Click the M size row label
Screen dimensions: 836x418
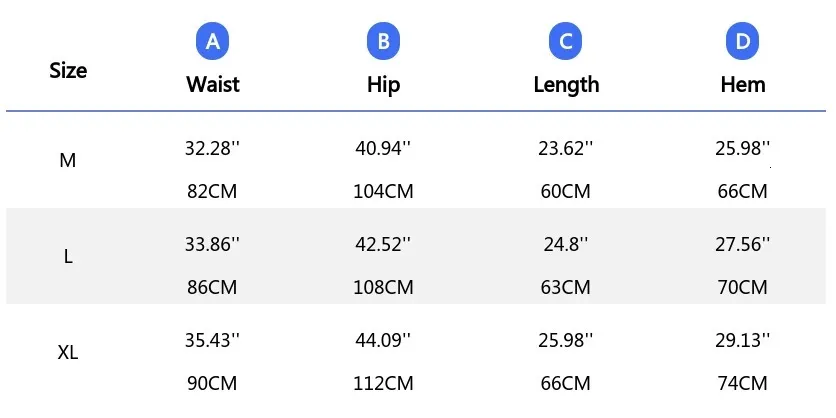click(x=68, y=160)
